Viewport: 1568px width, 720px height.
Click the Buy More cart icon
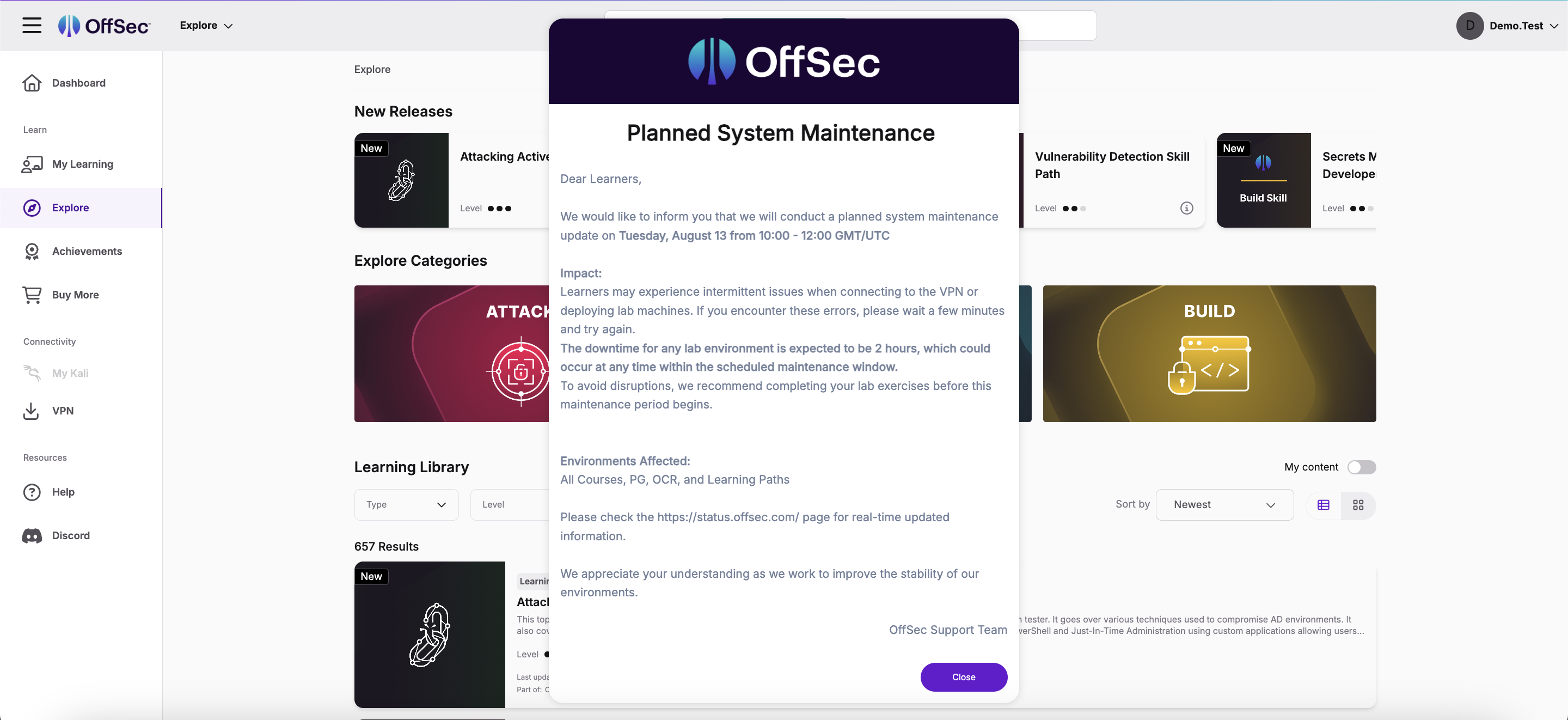[31, 294]
